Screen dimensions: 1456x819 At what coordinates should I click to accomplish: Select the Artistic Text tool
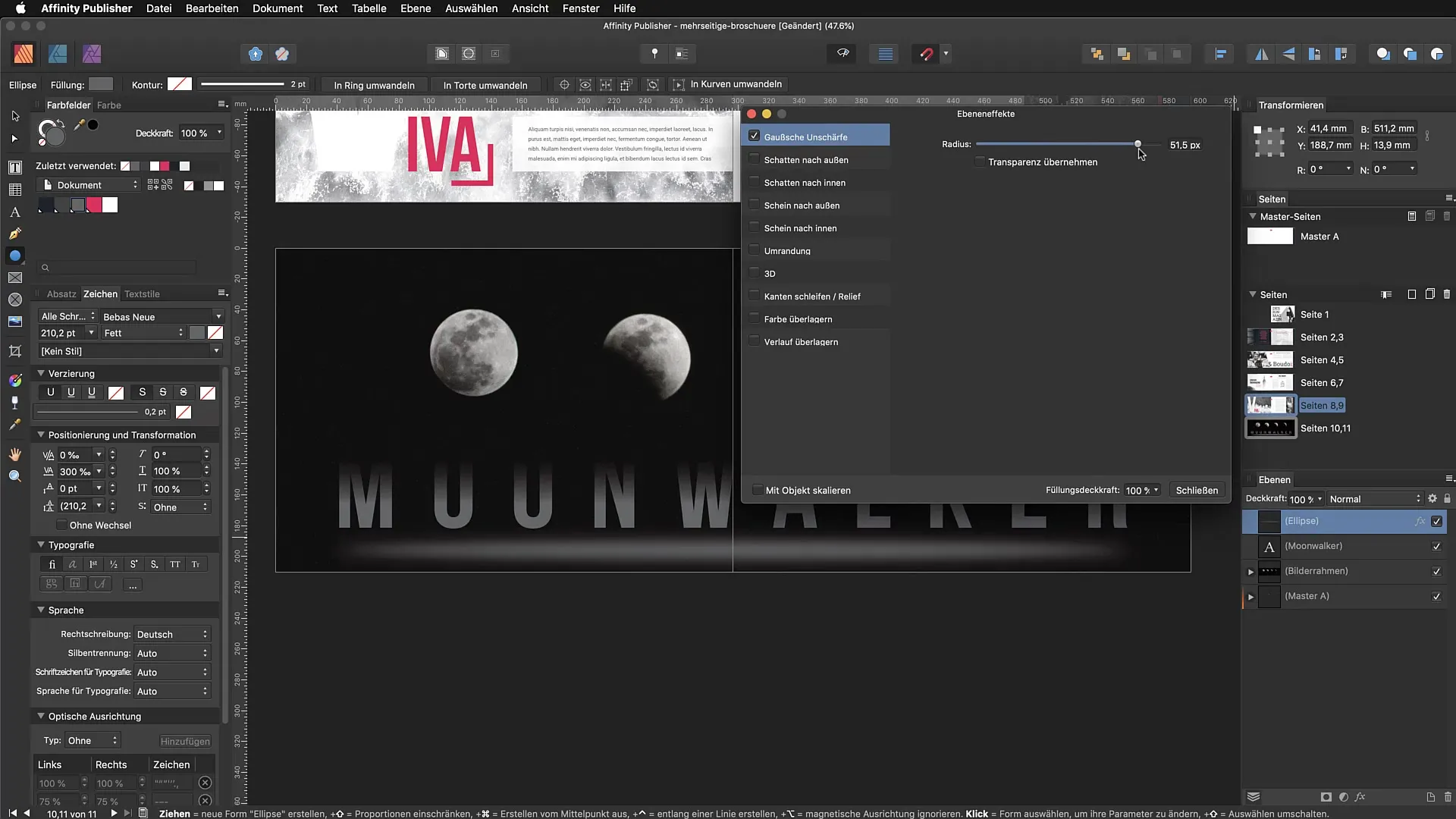(x=15, y=212)
